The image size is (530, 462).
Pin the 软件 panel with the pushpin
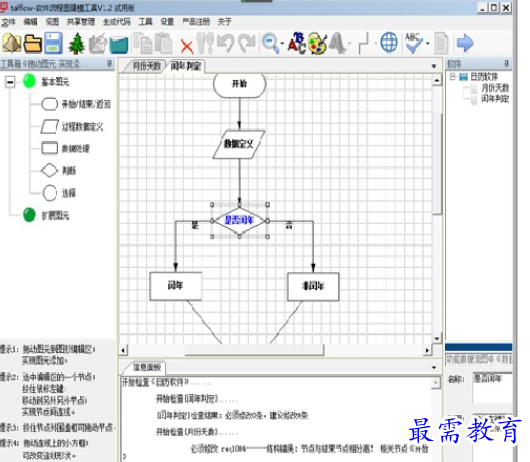(x=506, y=64)
